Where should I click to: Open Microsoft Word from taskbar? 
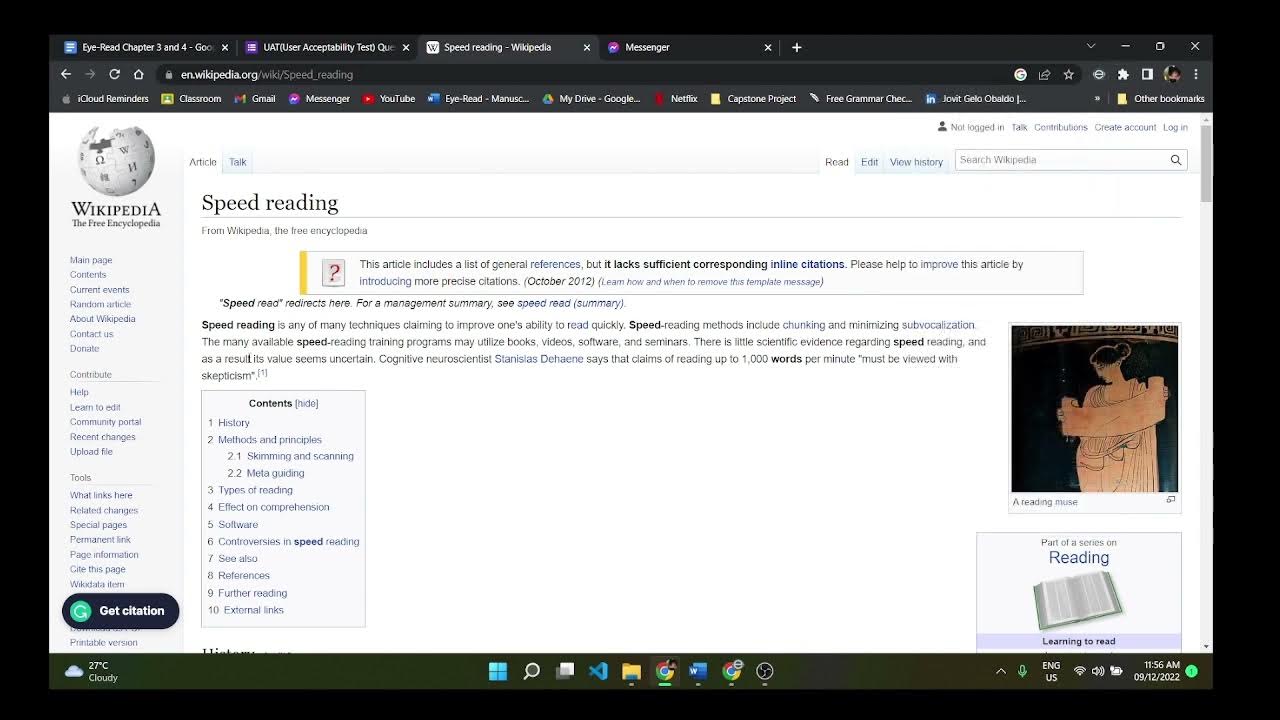[x=698, y=671]
